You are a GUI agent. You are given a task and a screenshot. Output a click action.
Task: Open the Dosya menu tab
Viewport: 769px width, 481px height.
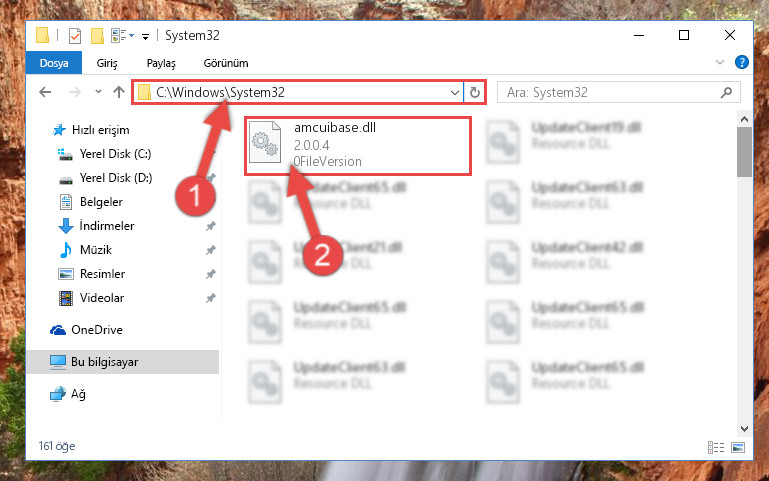[54, 63]
